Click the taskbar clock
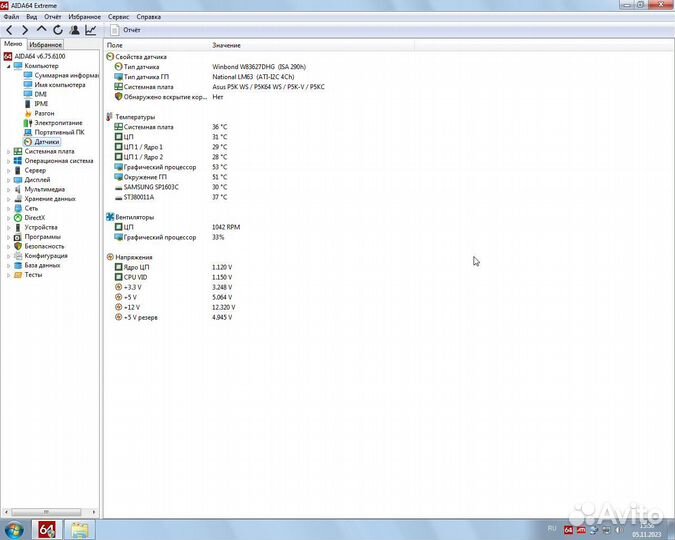This screenshot has height=540, width=675. pyautogui.click(x=647, y=530)
